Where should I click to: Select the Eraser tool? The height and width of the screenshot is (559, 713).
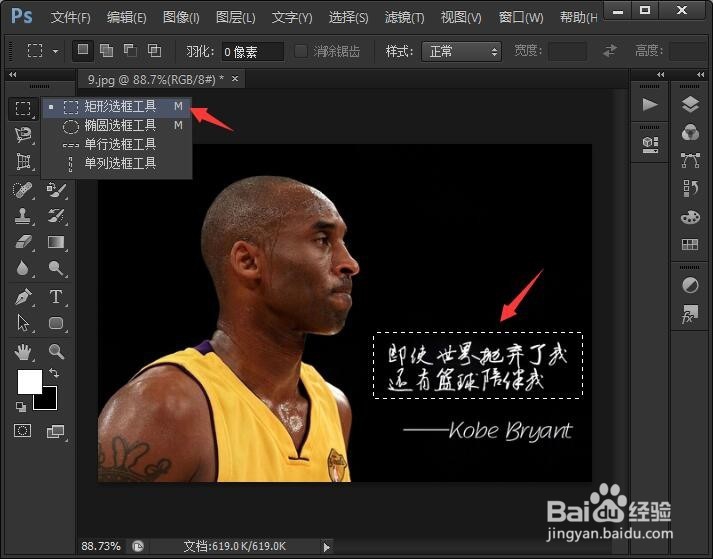23,242
